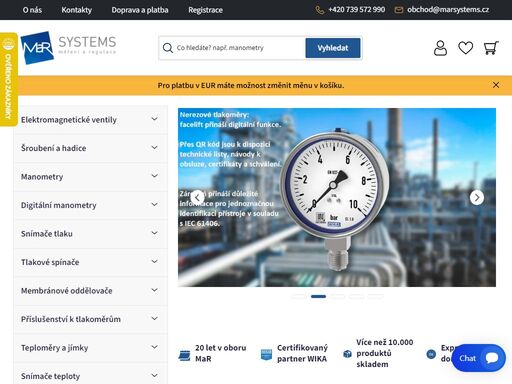512x384 pixels.
Task: Expand the Elektromagnetické ventily category
Action: click(90, 120)
